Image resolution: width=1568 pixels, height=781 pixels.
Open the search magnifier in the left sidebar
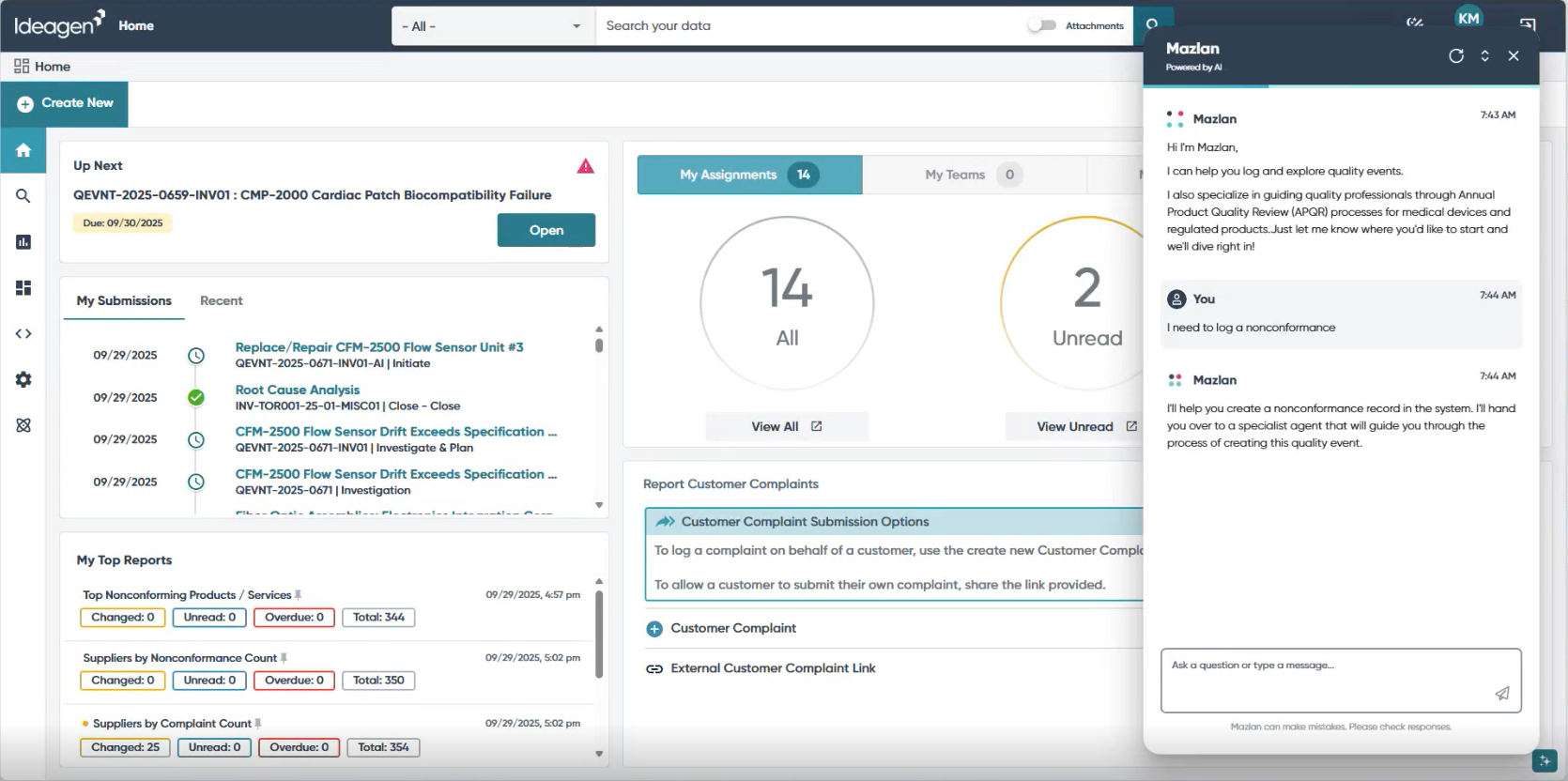[x=23, y=196]
